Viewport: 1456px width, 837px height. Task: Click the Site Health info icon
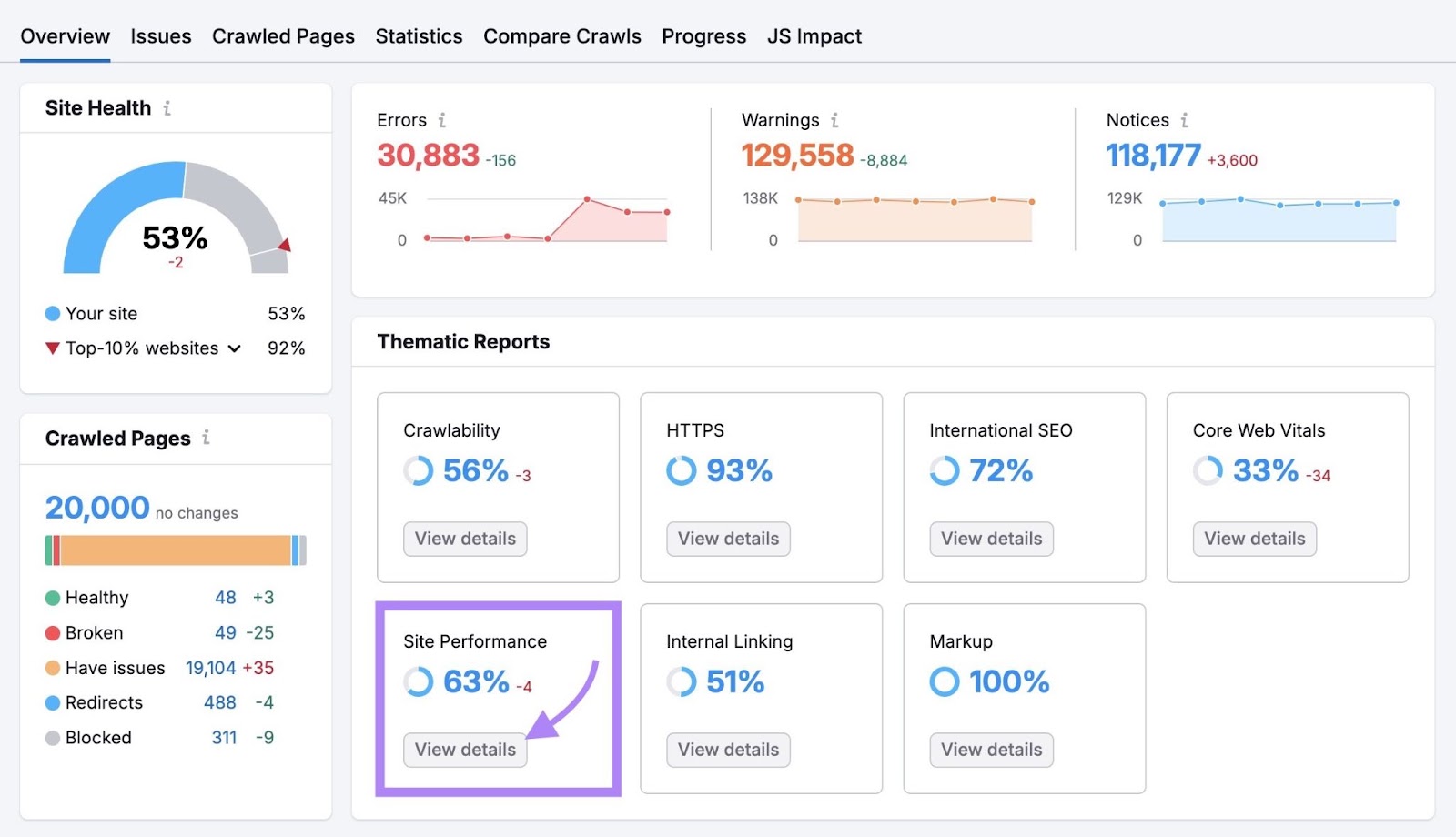[167, 108]
